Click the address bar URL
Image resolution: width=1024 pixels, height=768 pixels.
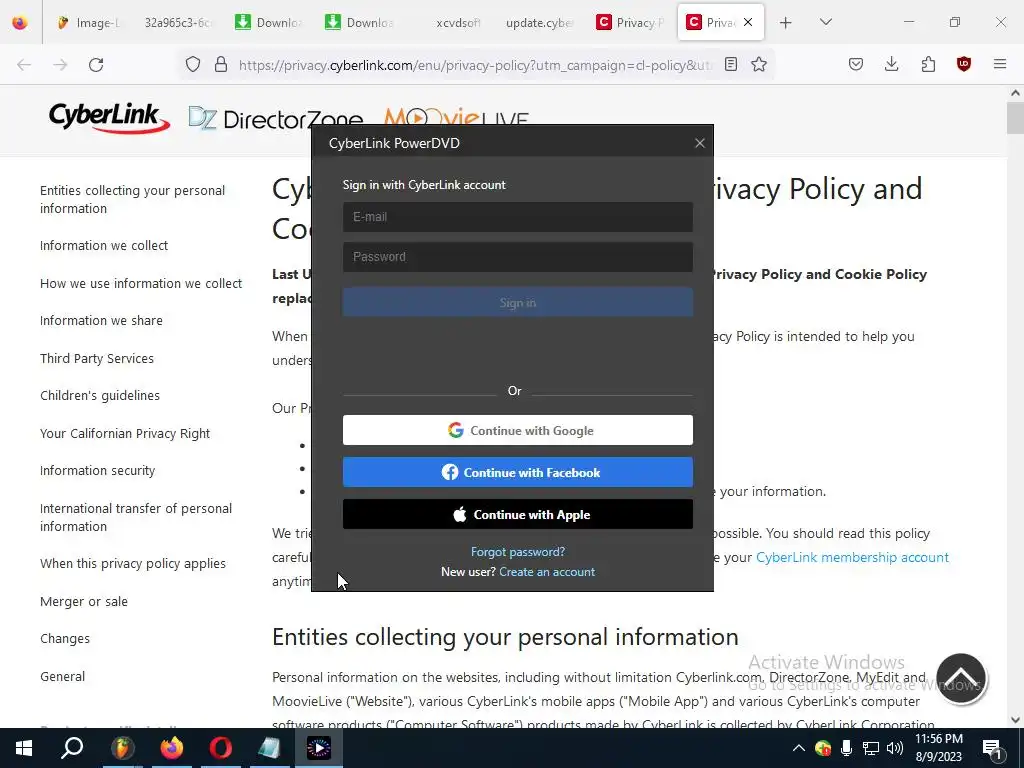(x=475, y=65)
